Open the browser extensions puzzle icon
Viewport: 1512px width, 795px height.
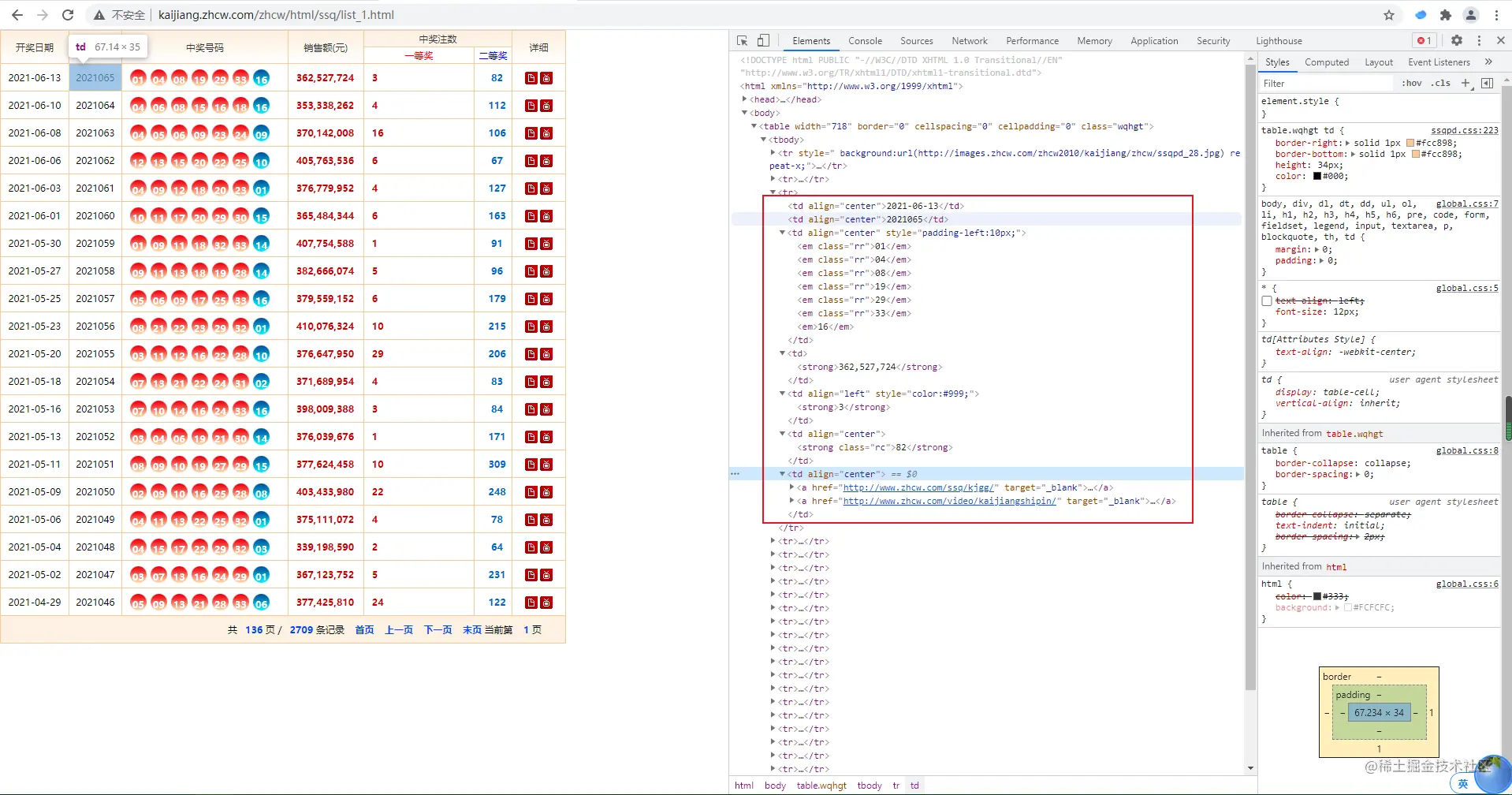(1446, 15)
